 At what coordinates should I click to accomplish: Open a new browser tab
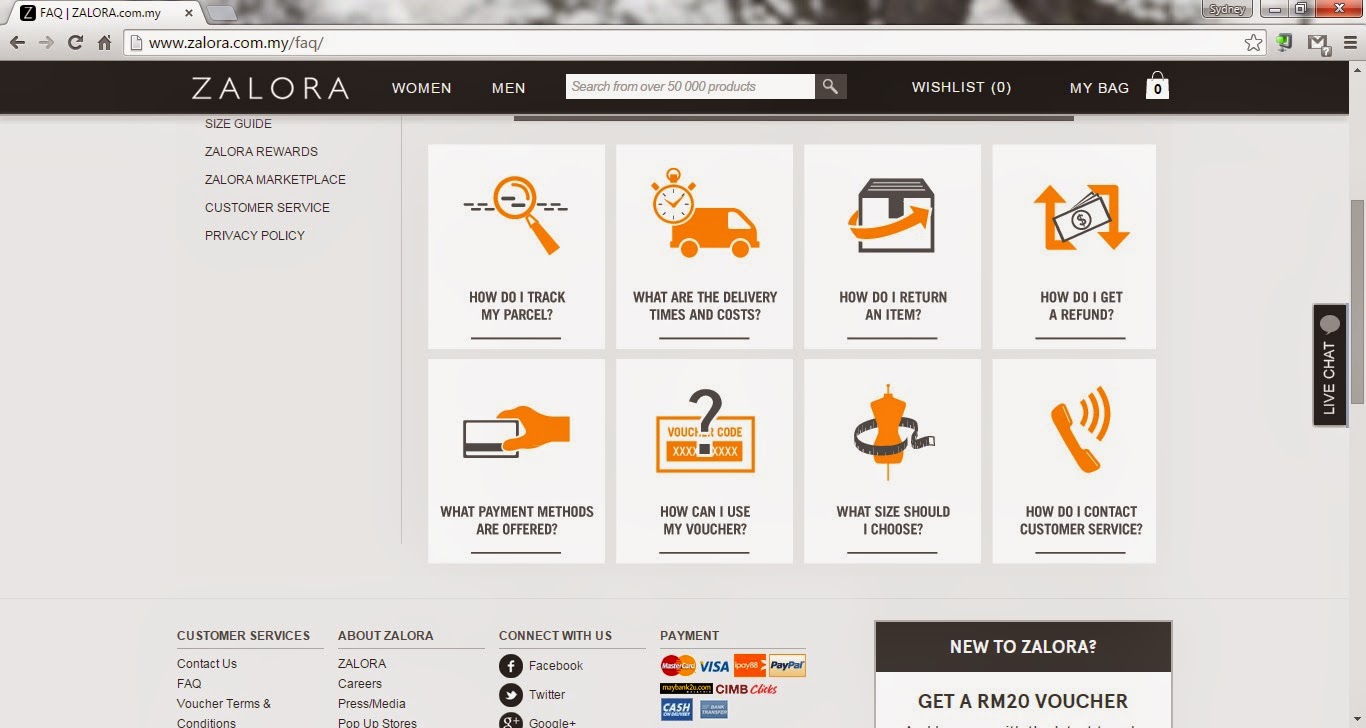click(221, 13)
